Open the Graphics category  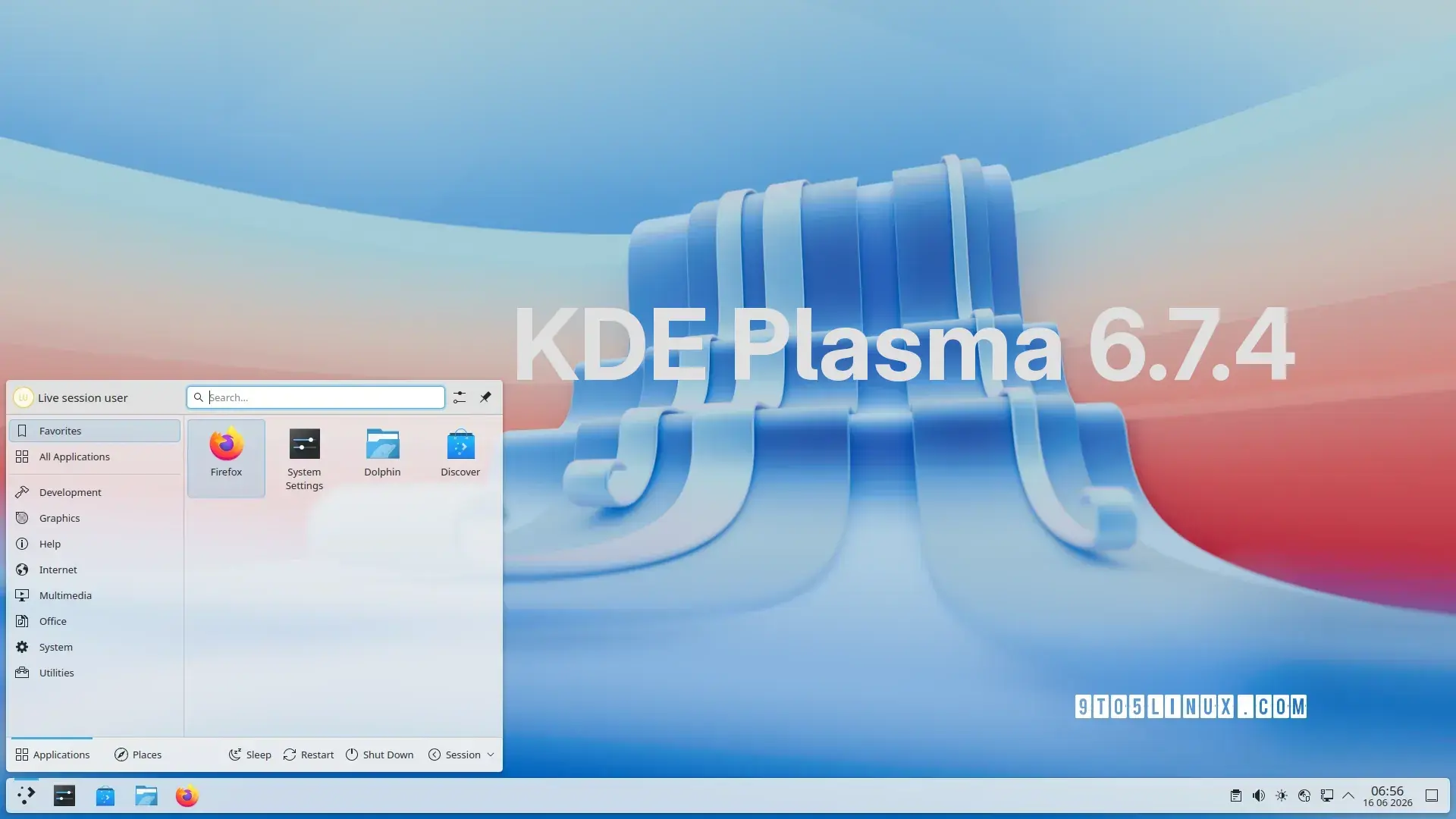click(x=95, y=518)
